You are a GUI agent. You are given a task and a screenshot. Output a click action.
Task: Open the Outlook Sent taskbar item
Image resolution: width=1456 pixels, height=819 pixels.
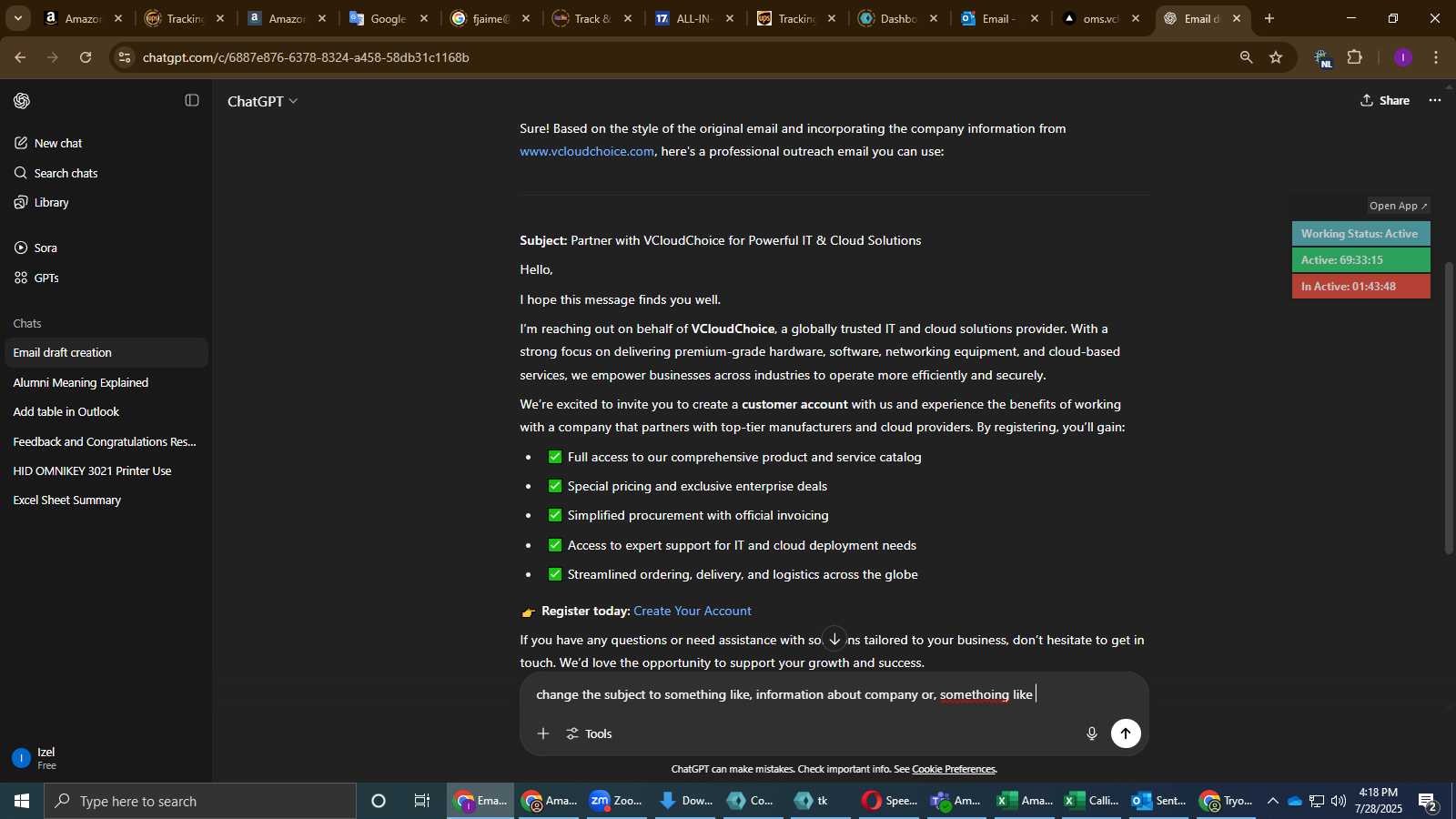pyautogui.click(x=1158, y=801)
